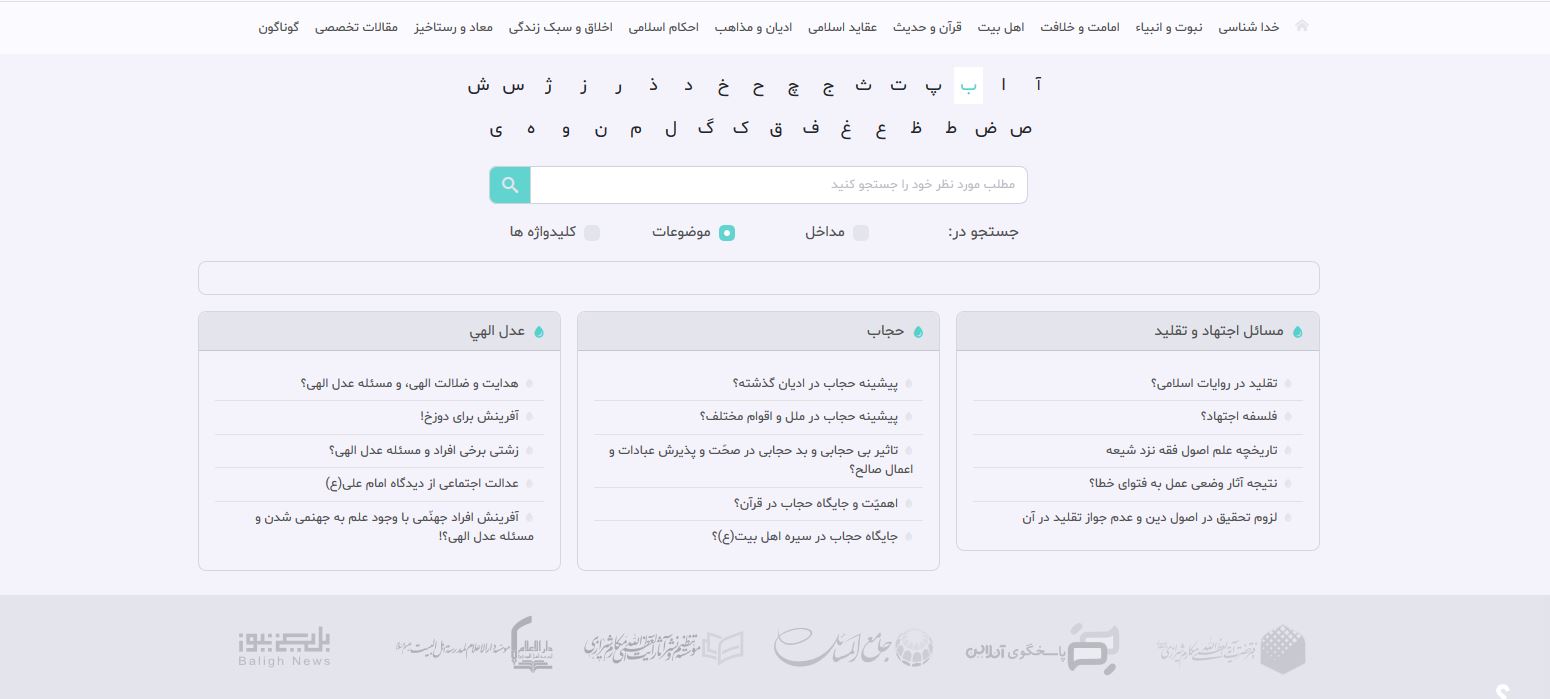Click the drop icon beside عدل الهی heading
The image size is (1550, 699).
539,332
